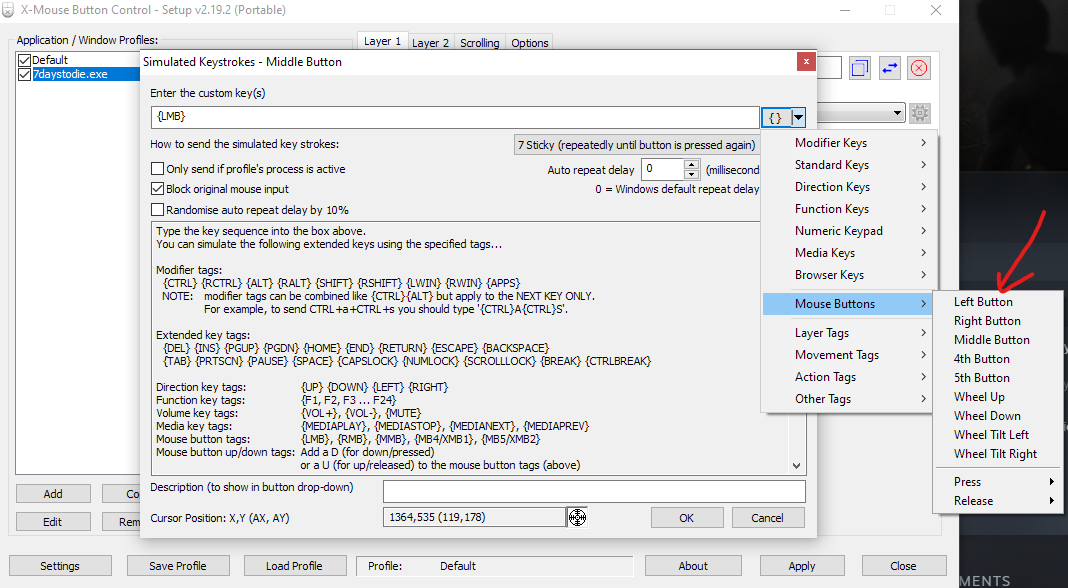Enable Randomise auto repeat delay by 10%
1068x588 pixels.
157,210
